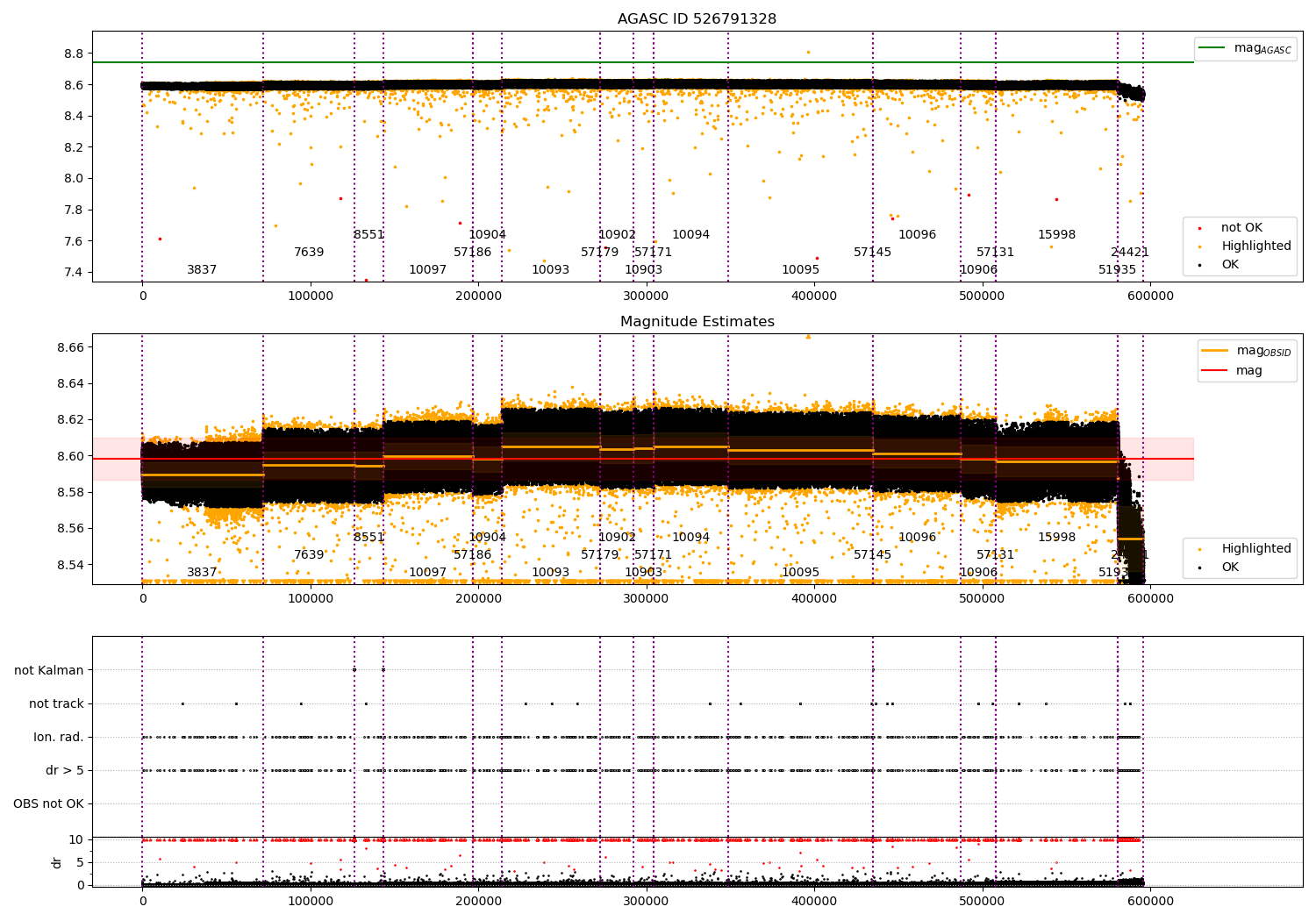Screen dimensions: 1316x921
Task: Click the rotated 'dr' y-axis label
Action: click(57, 862)
